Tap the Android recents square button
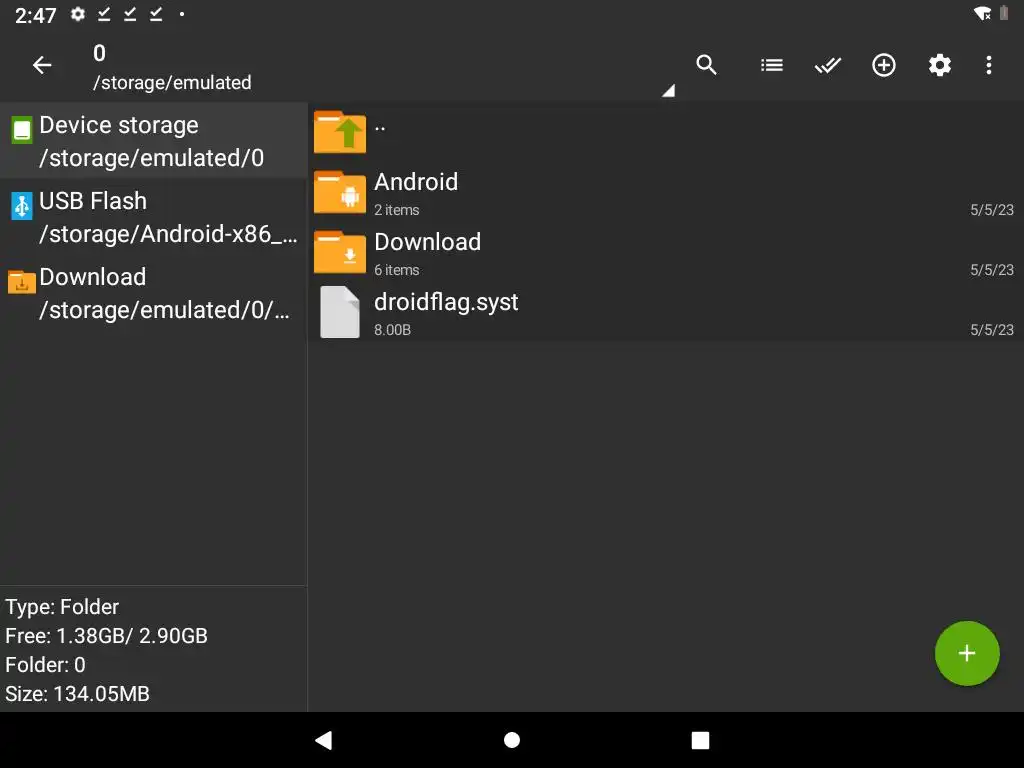Viewport: 1024px width, 768px height. click(x=700, y=740)
